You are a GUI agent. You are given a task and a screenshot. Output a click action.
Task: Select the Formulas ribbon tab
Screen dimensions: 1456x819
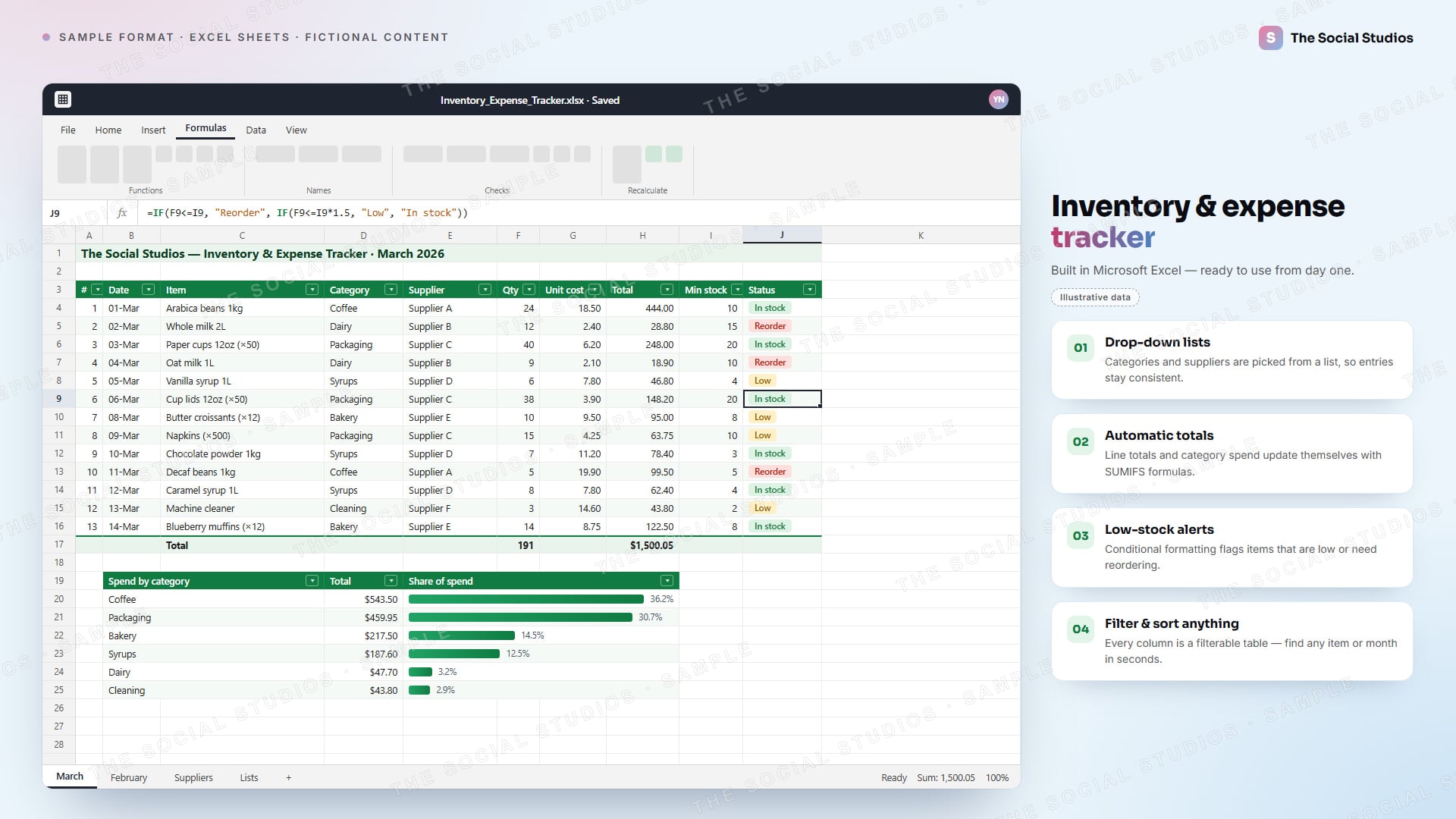point(206,128)
